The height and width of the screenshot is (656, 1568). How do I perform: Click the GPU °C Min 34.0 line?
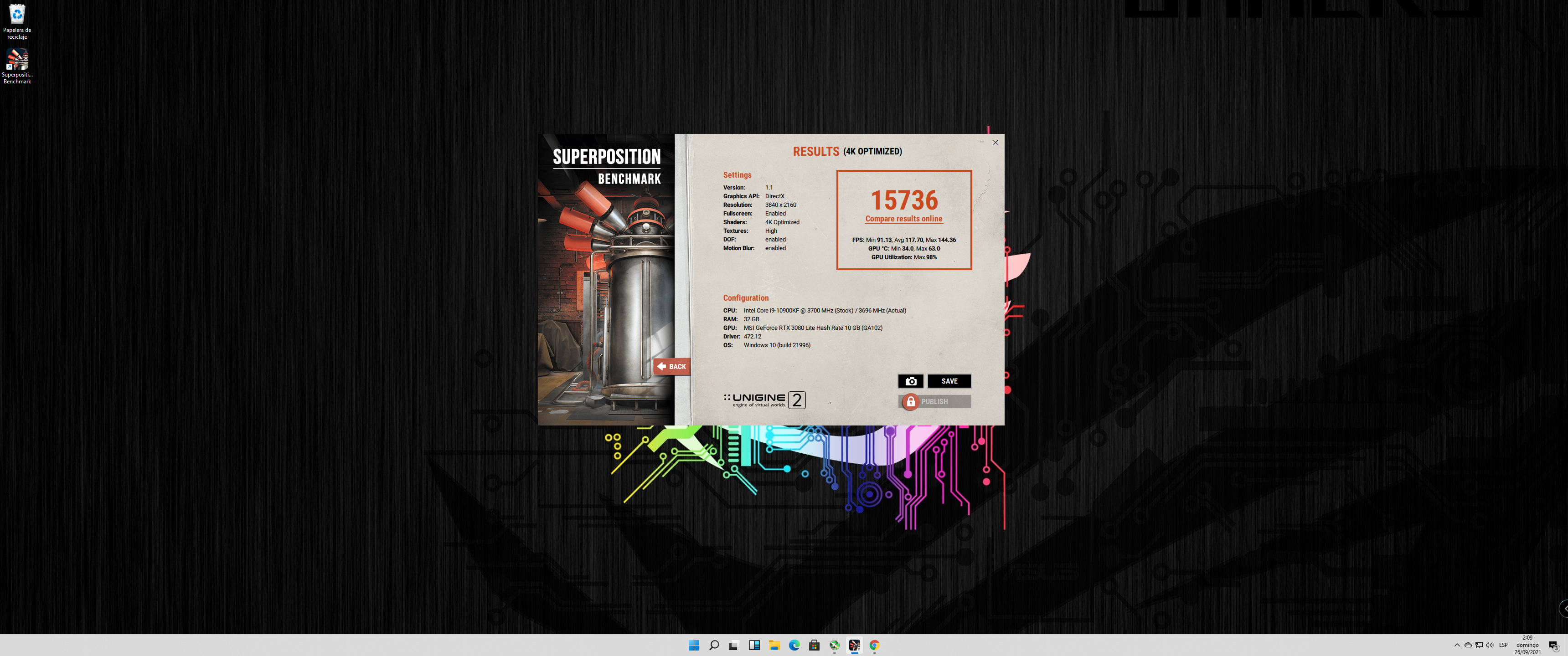coord(904,249)
